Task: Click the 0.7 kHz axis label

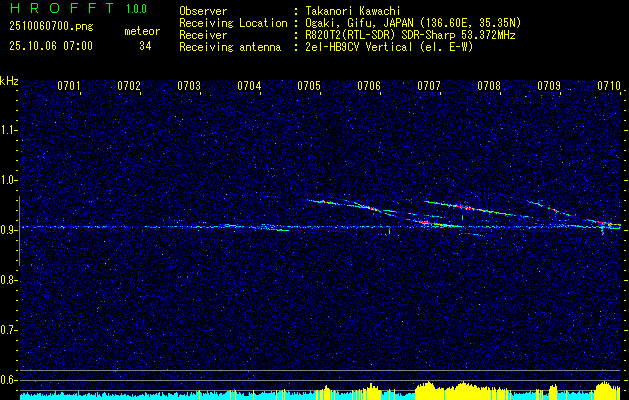Action: (8, 330)
